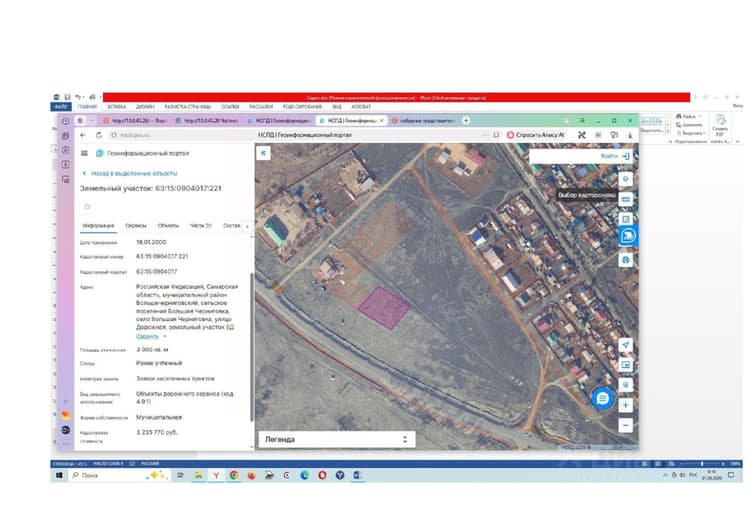750x530 pixels.
Task: Open browser history clock sidebar icon
Action: [66, 121]
